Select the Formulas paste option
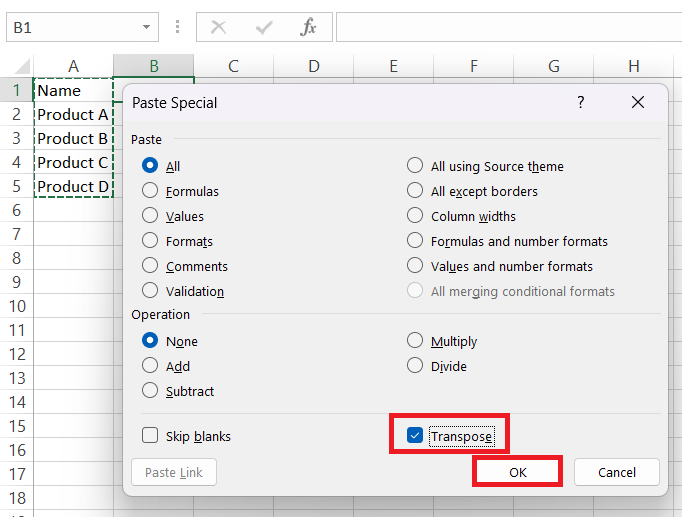The height and width of the screenshot is (517, 682). point(181,191)
